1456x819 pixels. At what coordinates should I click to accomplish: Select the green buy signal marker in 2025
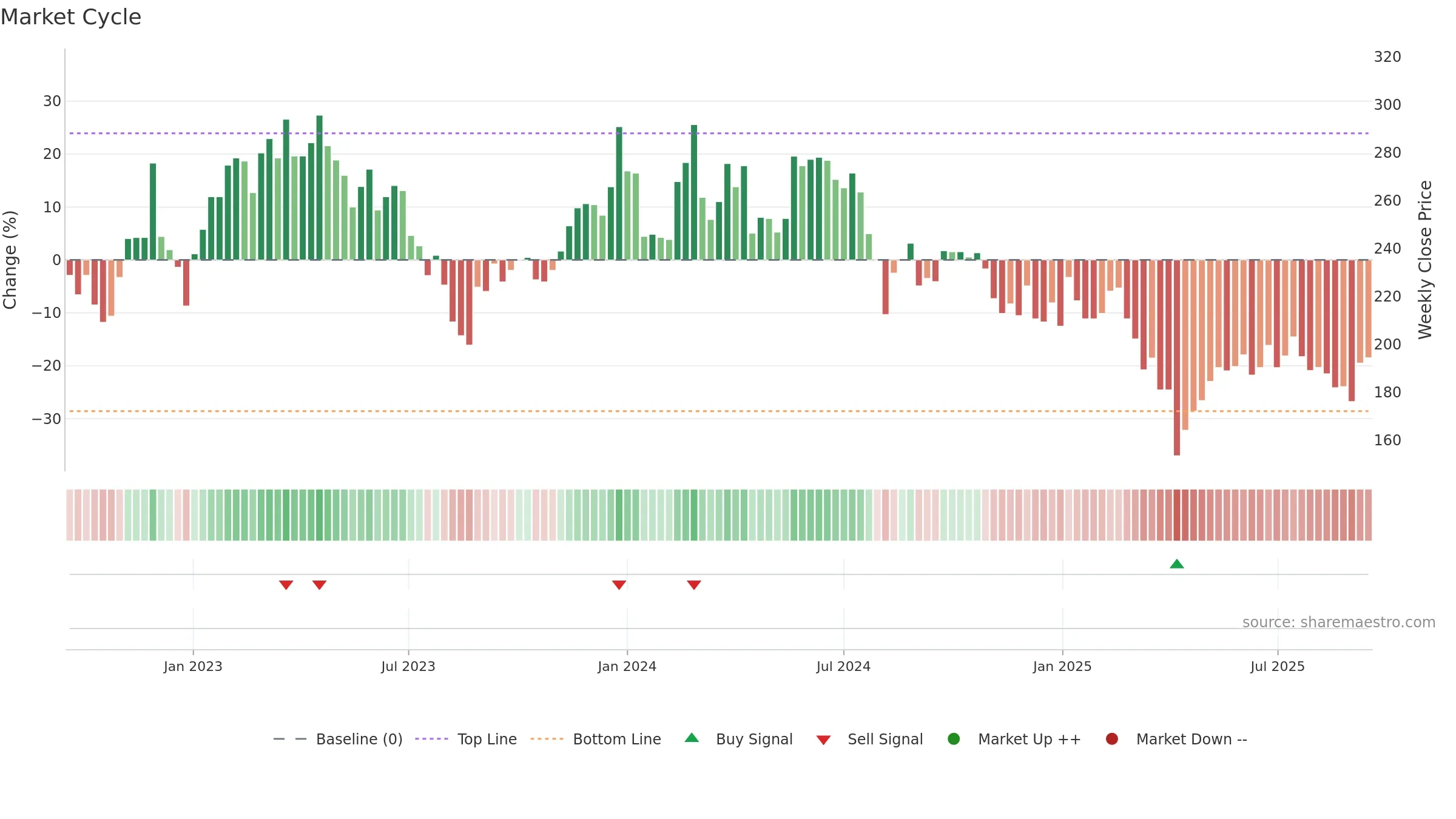pyautogui.click(x=1177, y=564)
